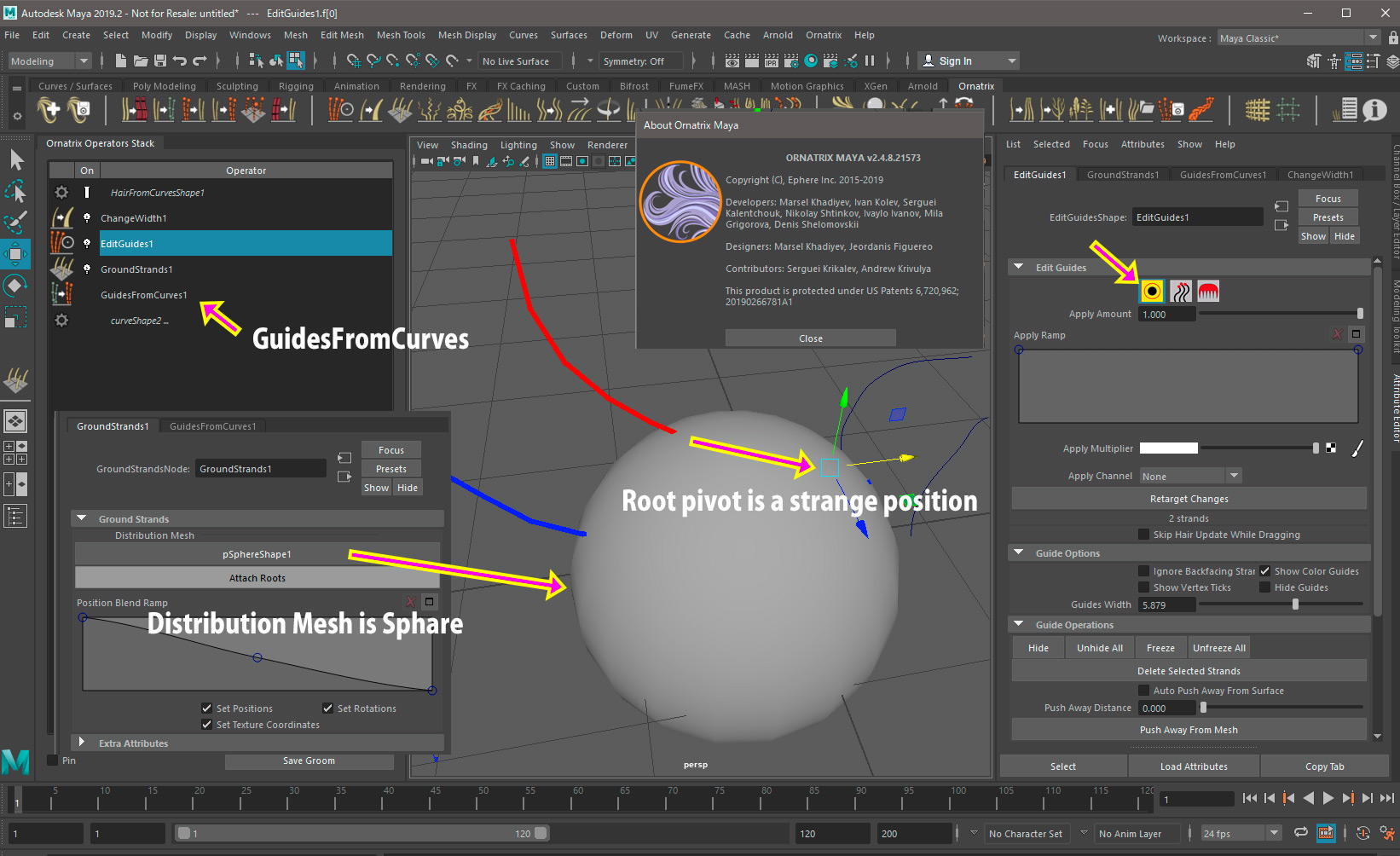The height and width of the screenshot is (856, 1400).
Task: Click the Select tool arrow in toolbox
Action: coord(16,159)
